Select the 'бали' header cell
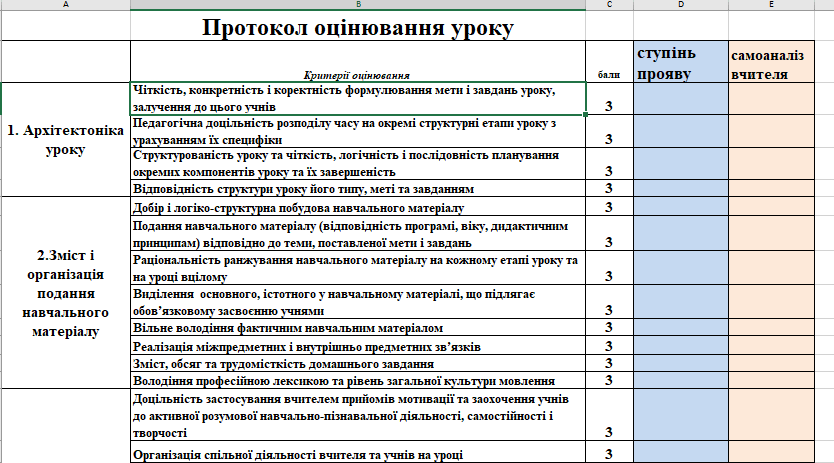 pyautogui.click(x=609, y=62)
